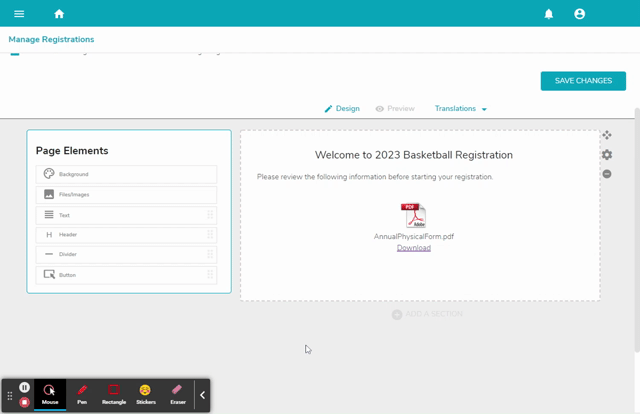Grab the Header element drag handle
640x414 pixels.
[x=210, y=234]
